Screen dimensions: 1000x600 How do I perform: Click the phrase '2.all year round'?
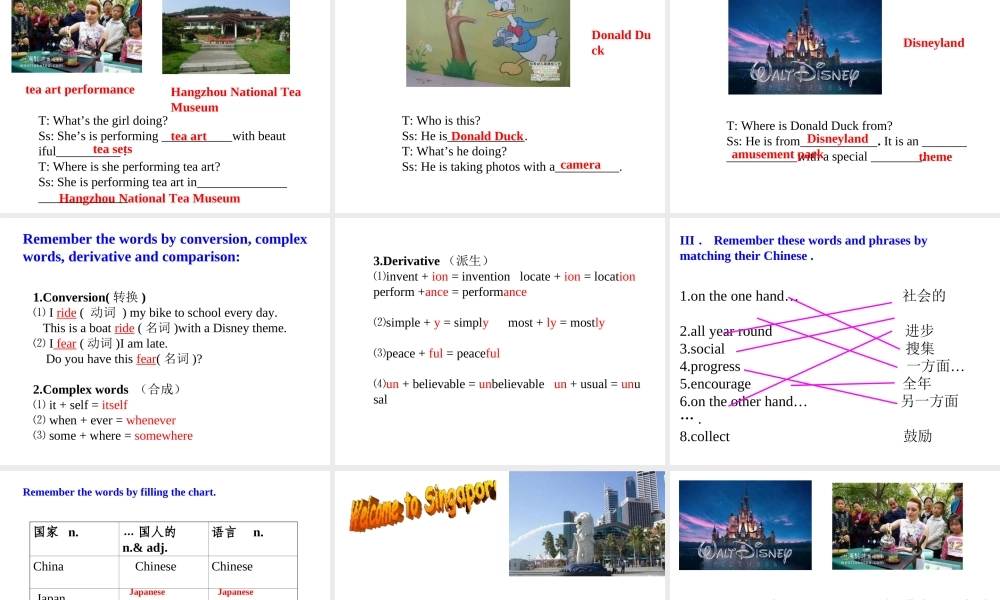click(x=726, y=331)
